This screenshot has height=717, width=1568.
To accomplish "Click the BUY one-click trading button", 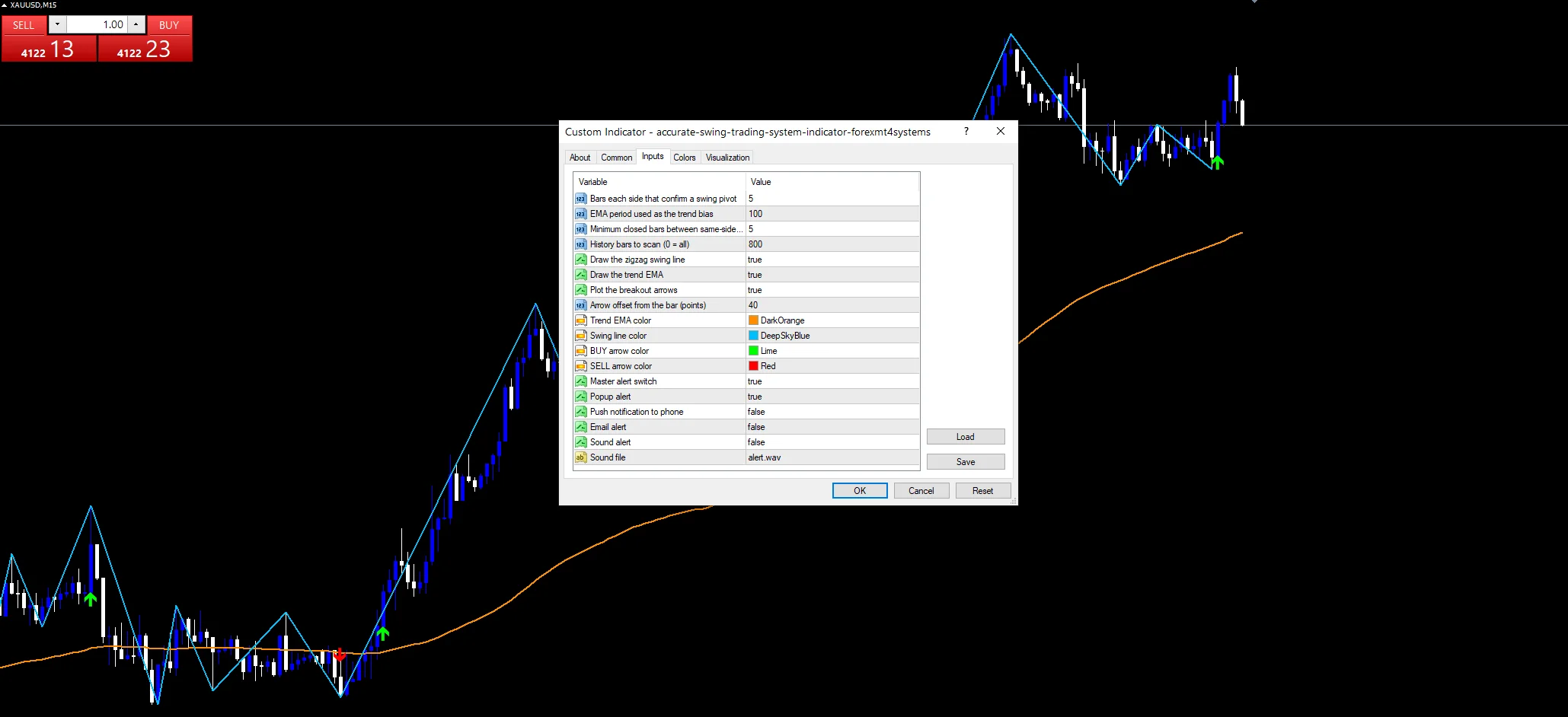I will coord(169,25).
